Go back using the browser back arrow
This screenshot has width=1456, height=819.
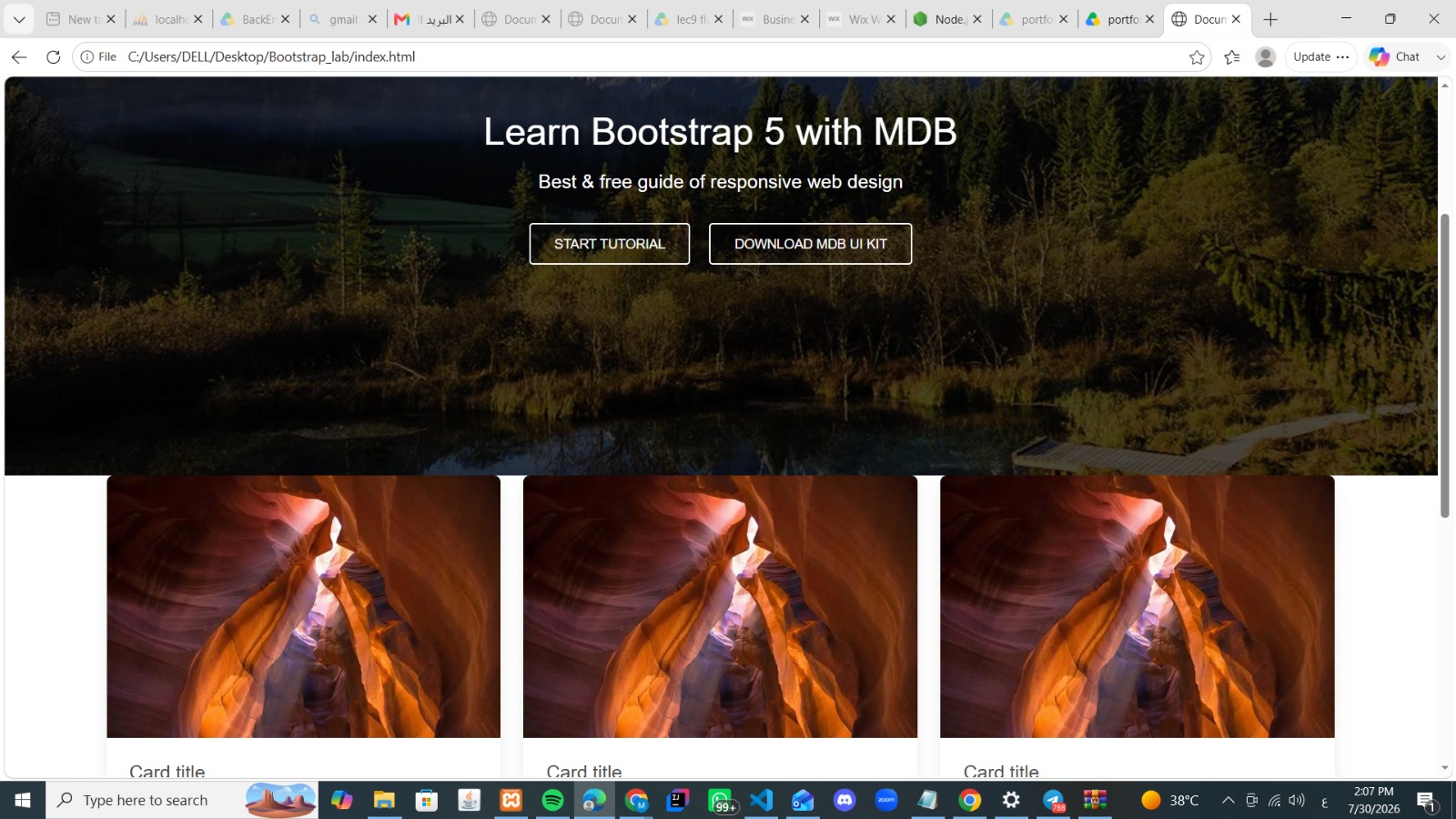click(19, 57)
